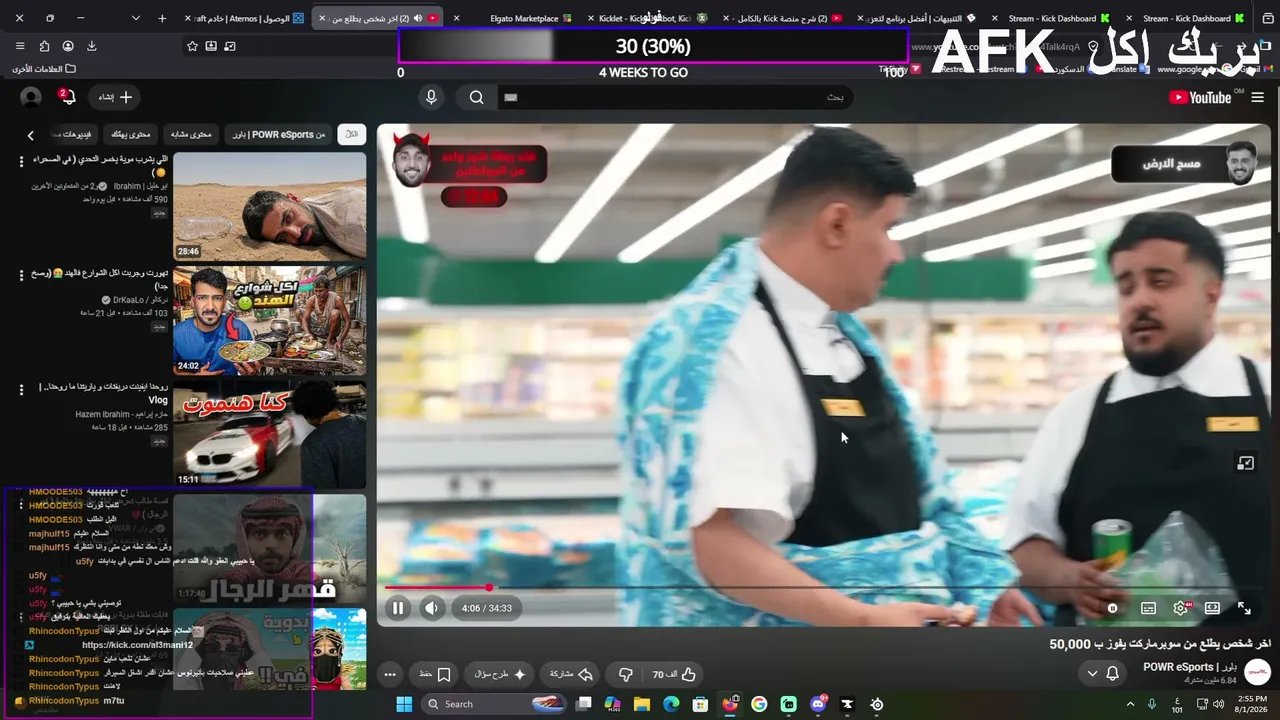The height and width of the screenshot is (720, 1280).
Task: Select 'محتوى يهمّك' filter chip
Action: point(131,134)
